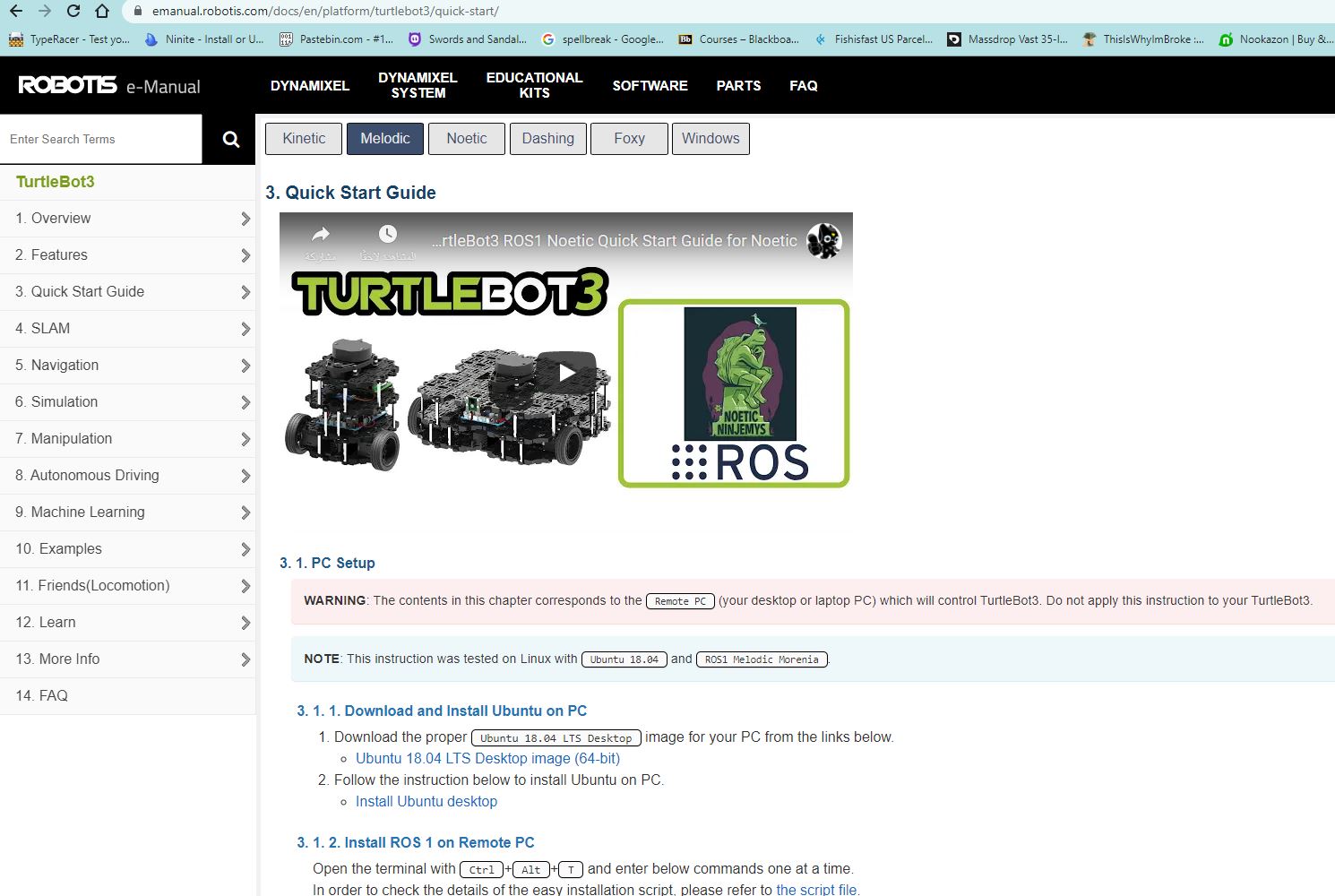The image size is (1335, 896).
Task: Switch to the Kinetic tab
Action: (x=303, y=138)
